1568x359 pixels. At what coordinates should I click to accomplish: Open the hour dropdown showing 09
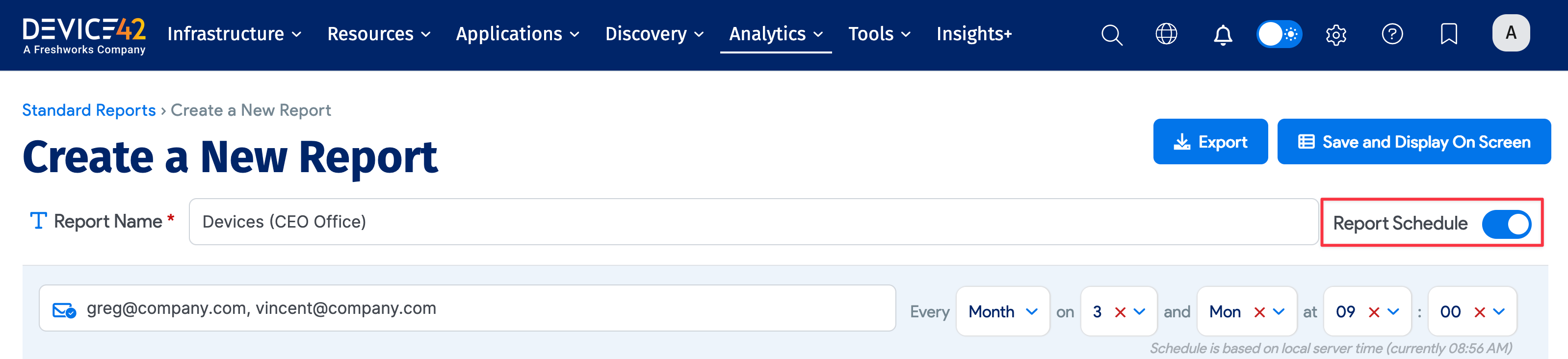(1393, 311)
